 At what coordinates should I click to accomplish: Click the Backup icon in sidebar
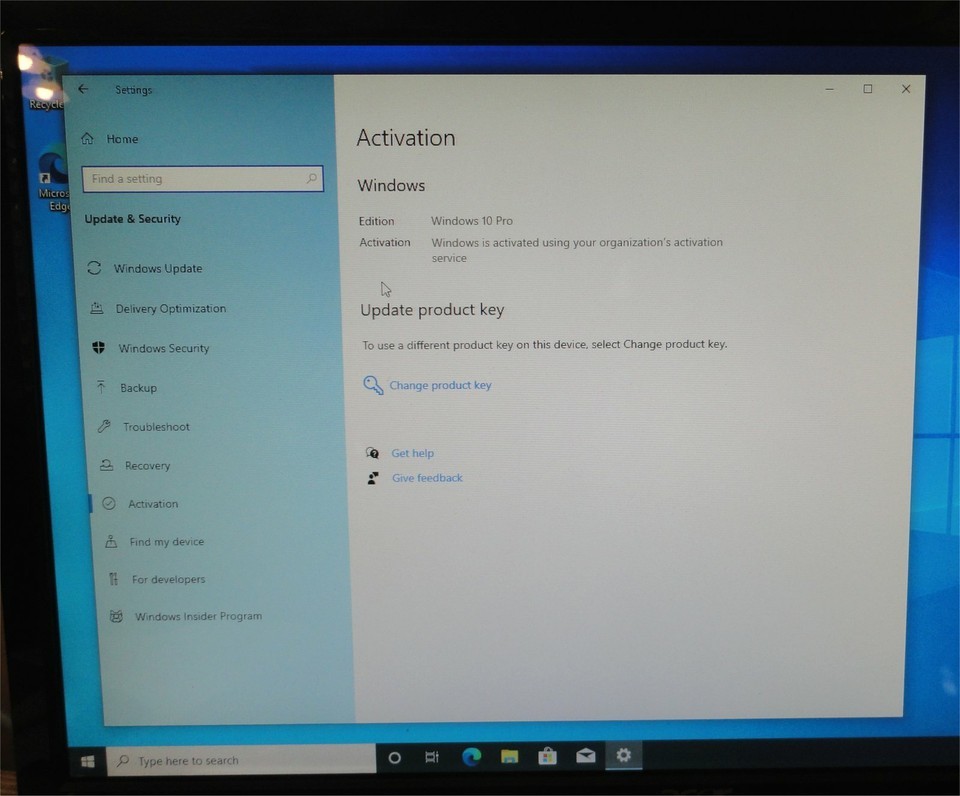[100, 387]
